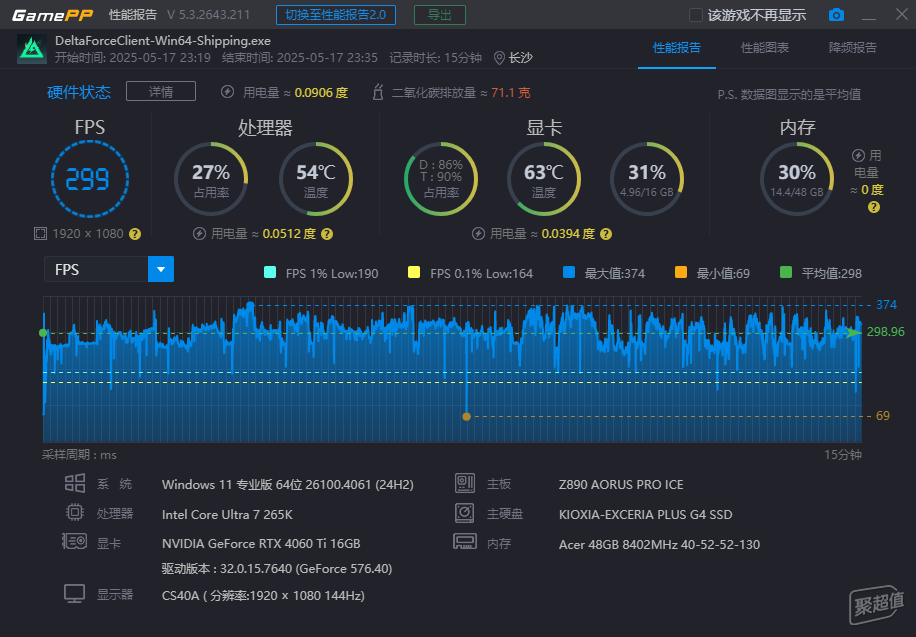Open the FPS chart type dropdown

[x=161, y=269]
